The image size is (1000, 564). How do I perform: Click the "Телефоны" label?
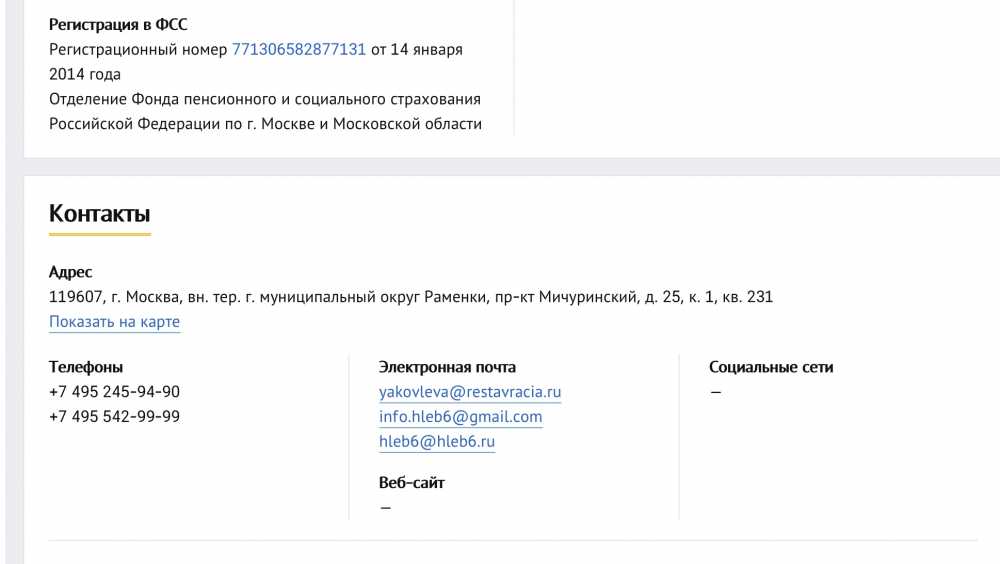coord(86,367)
